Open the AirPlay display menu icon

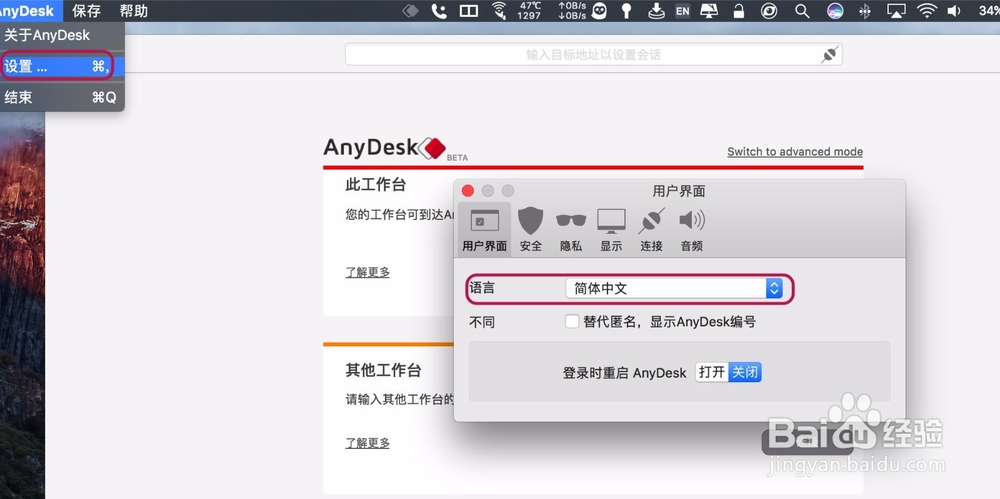pyautogui.click(x=896, y=11)
